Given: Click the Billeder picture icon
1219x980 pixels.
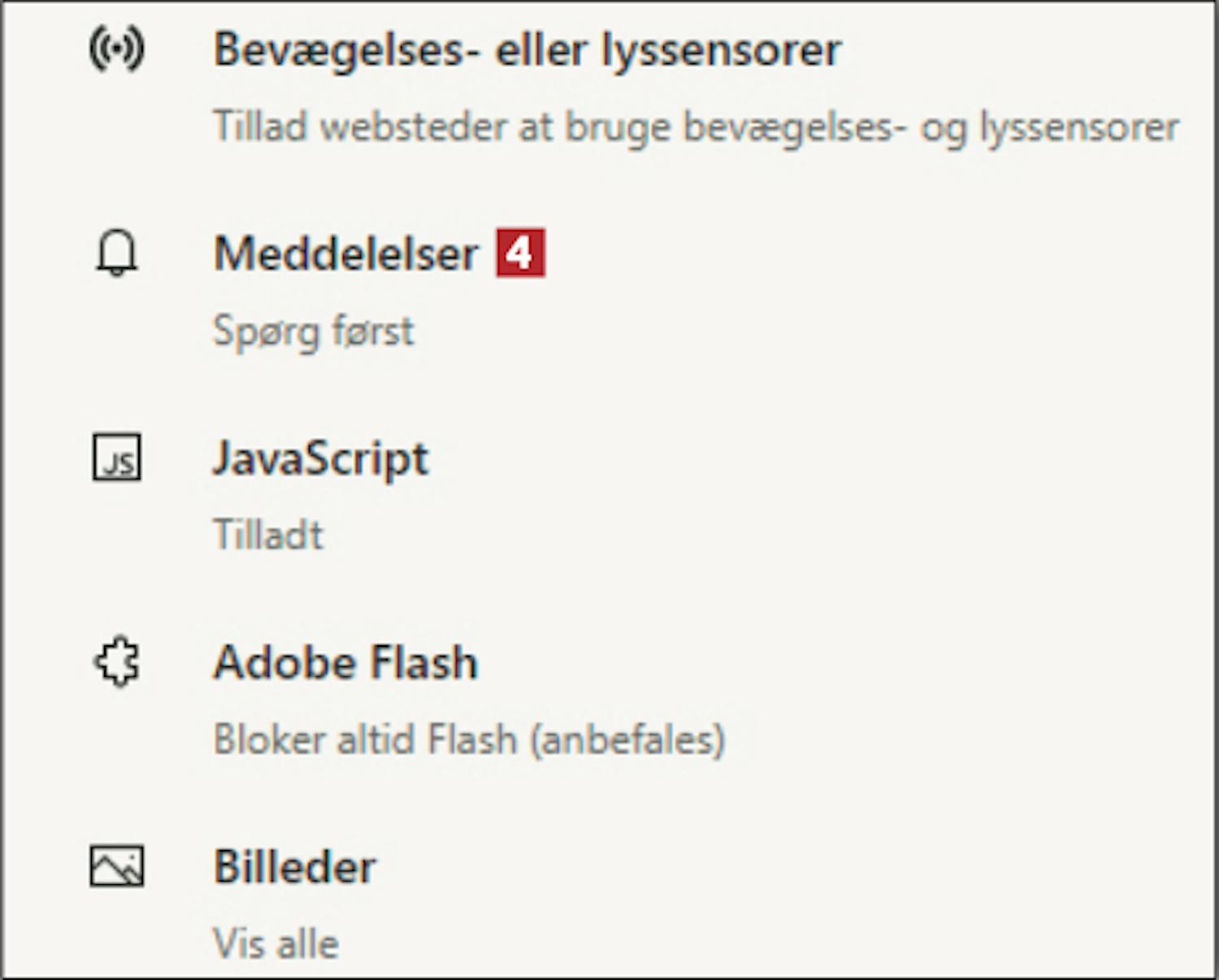Looking at the screenshot, I should pyautogui.click(x=117, y=866).
